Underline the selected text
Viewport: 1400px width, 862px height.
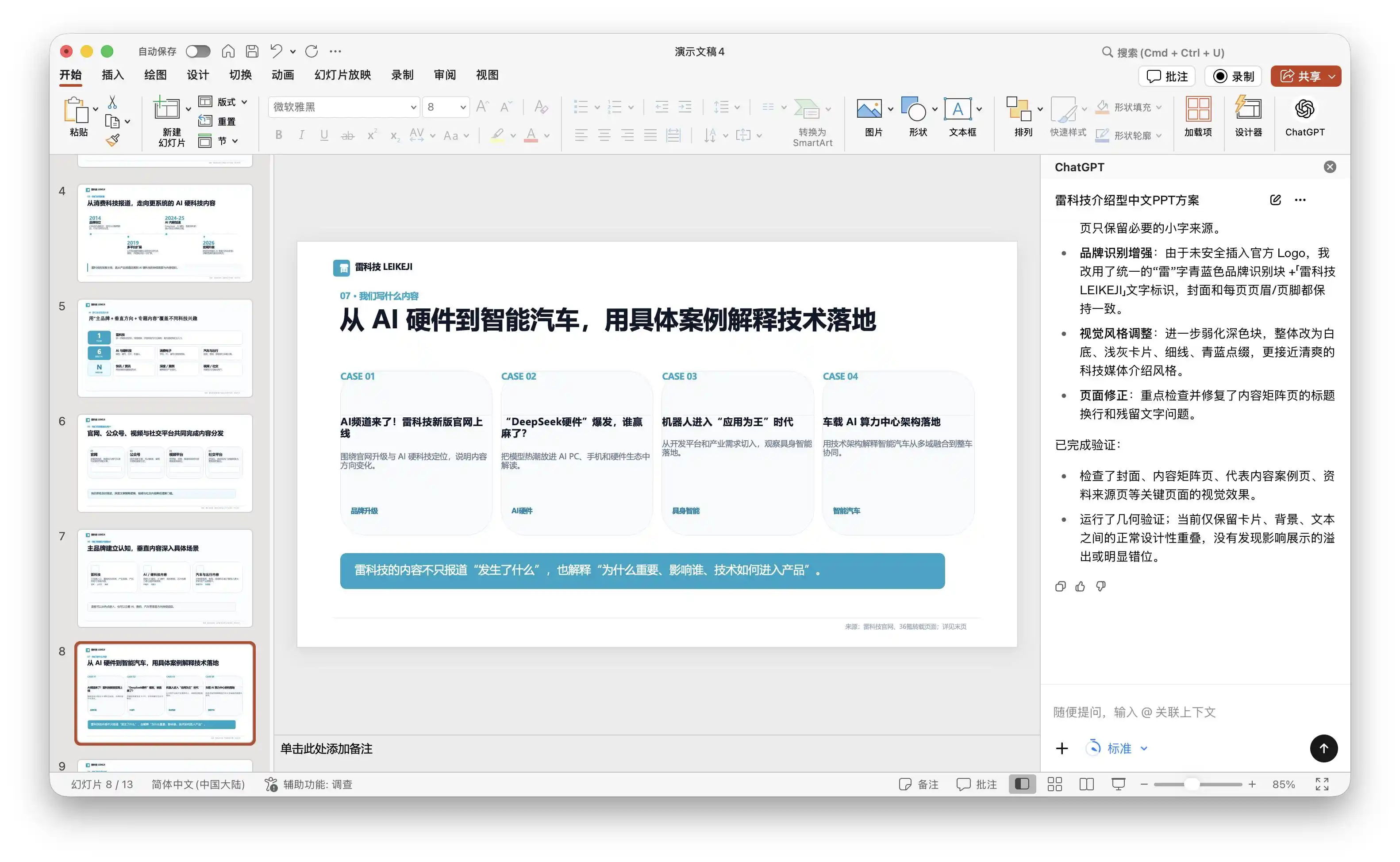324,135
